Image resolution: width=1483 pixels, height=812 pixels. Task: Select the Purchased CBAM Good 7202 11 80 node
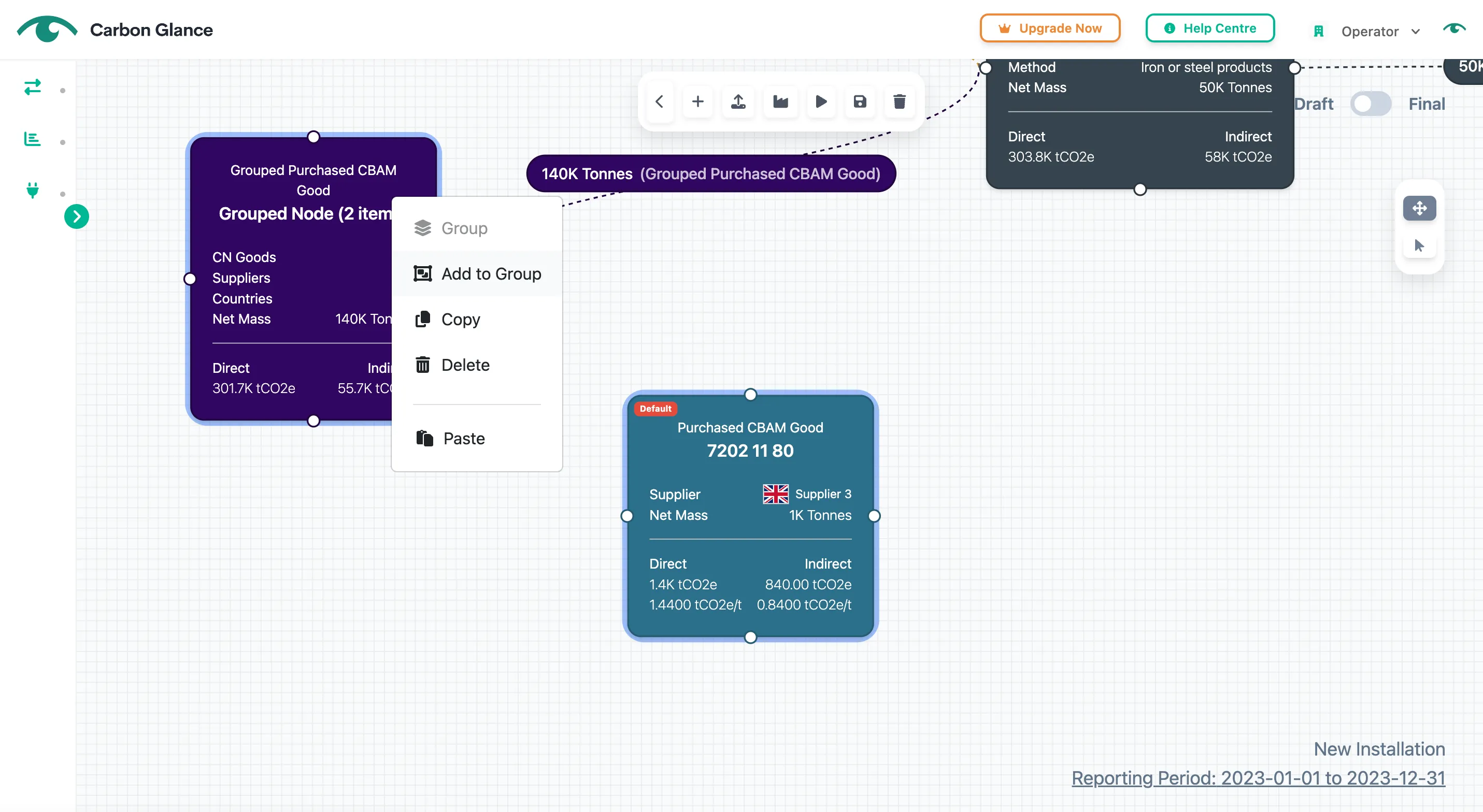750,516
